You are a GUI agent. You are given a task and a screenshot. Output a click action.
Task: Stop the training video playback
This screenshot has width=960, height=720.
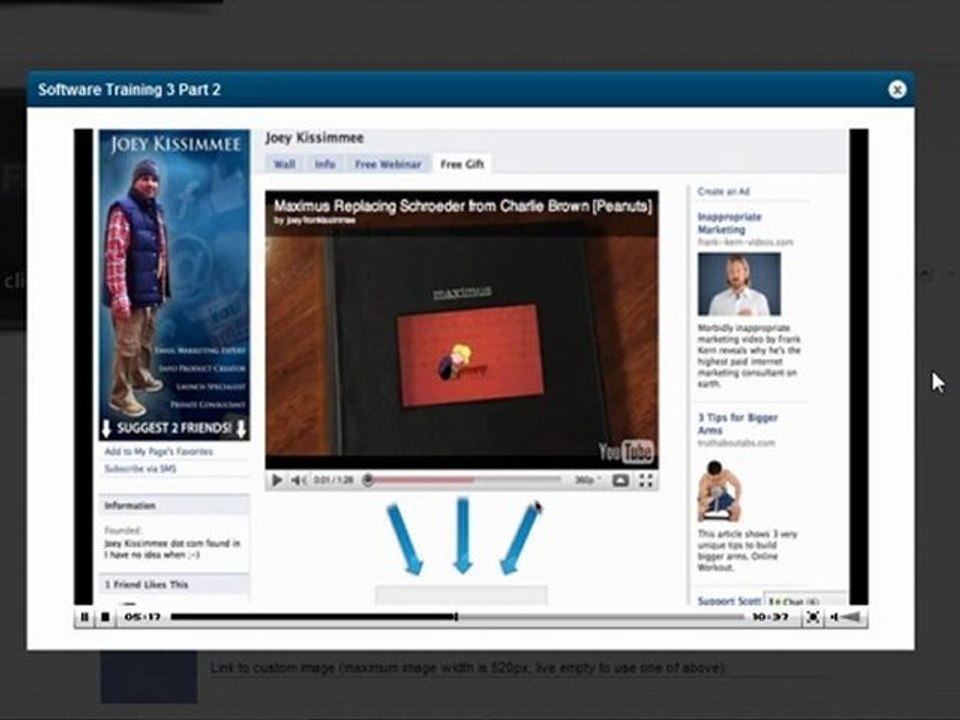pyautogui.click(x=105, y=617)
